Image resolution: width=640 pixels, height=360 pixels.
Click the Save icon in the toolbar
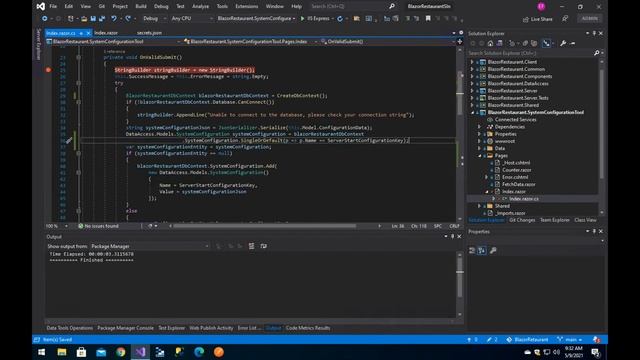click(93, 19)
